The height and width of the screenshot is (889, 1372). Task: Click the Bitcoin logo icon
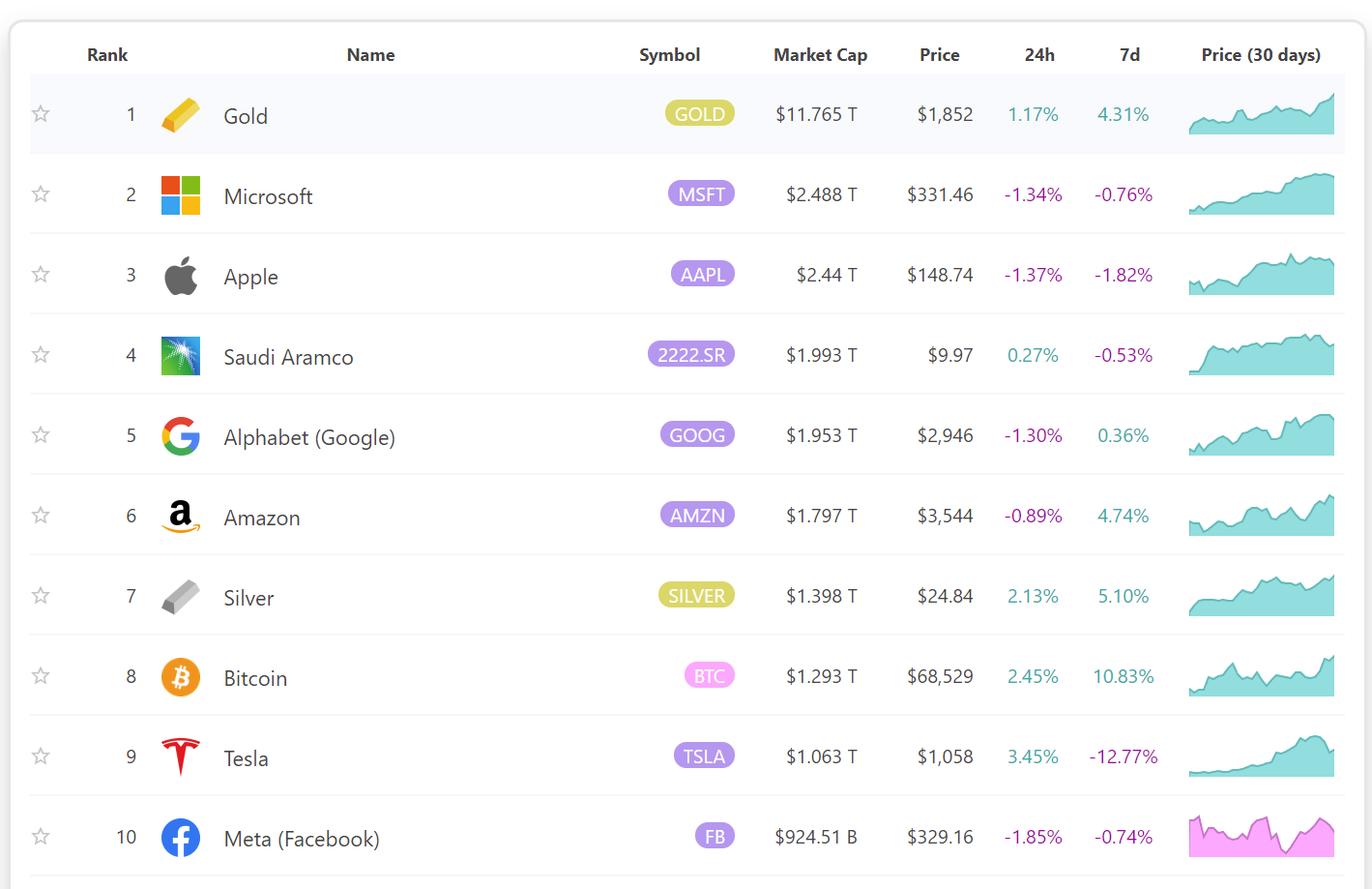(x=181, y=677)
